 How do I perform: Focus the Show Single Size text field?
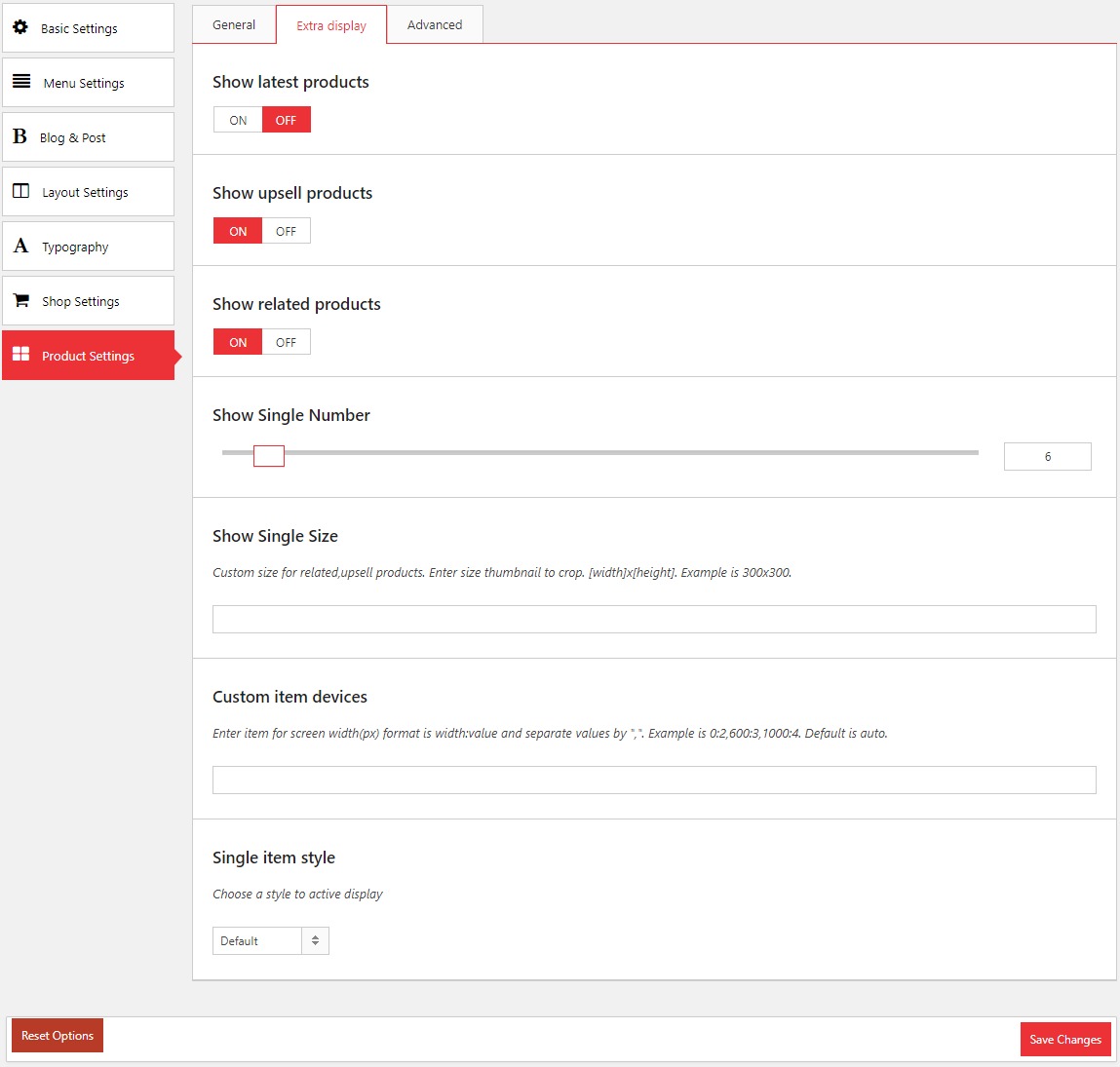click(x=654, y=619)
